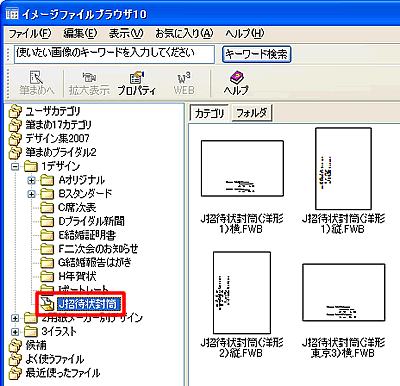Select the 最近使ったファイル tree label

click(63, 373)
